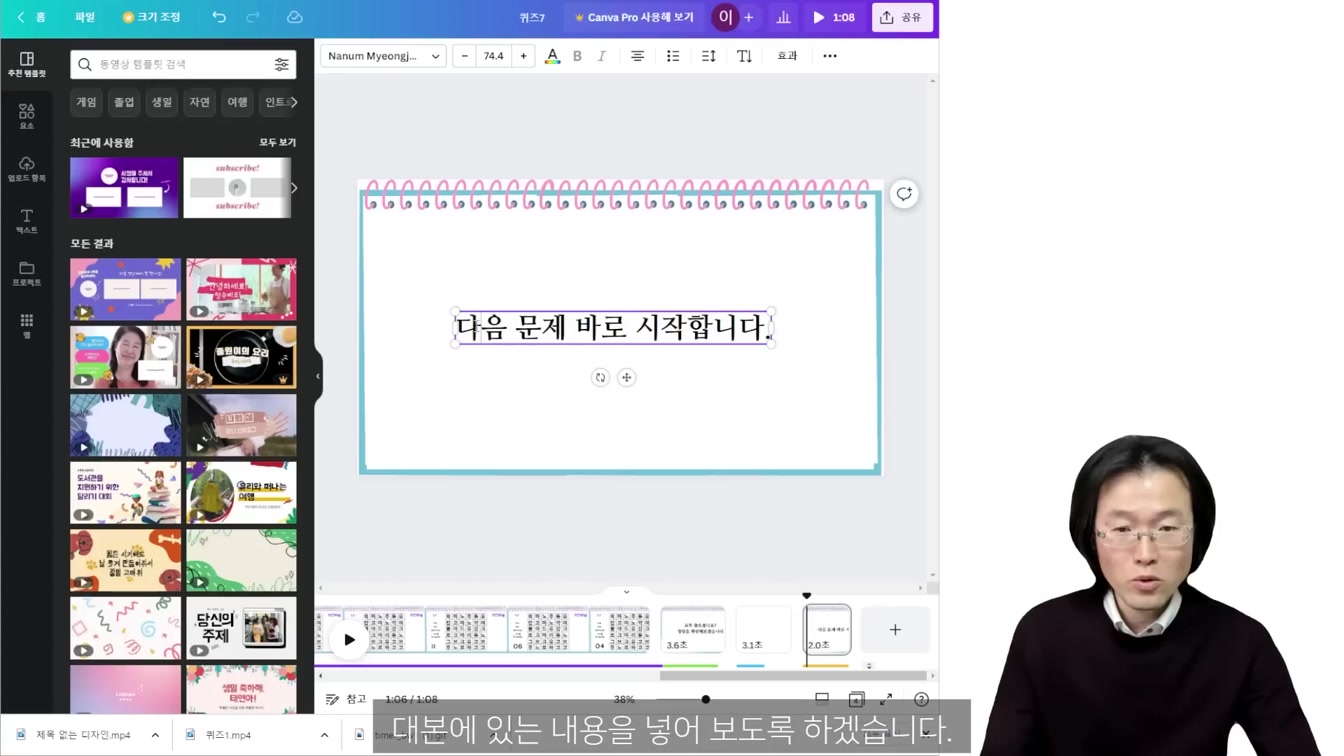Select the 2.0초 scene thumbnail
1344x756 pixels.
click(828, 630)
